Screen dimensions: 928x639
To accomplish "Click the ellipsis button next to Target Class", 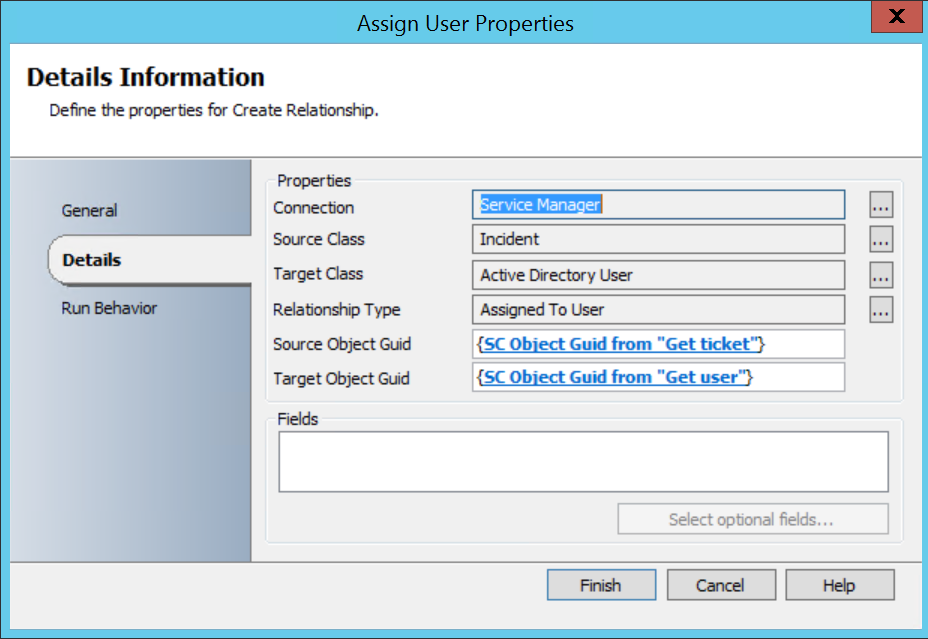I will [880, 275].
